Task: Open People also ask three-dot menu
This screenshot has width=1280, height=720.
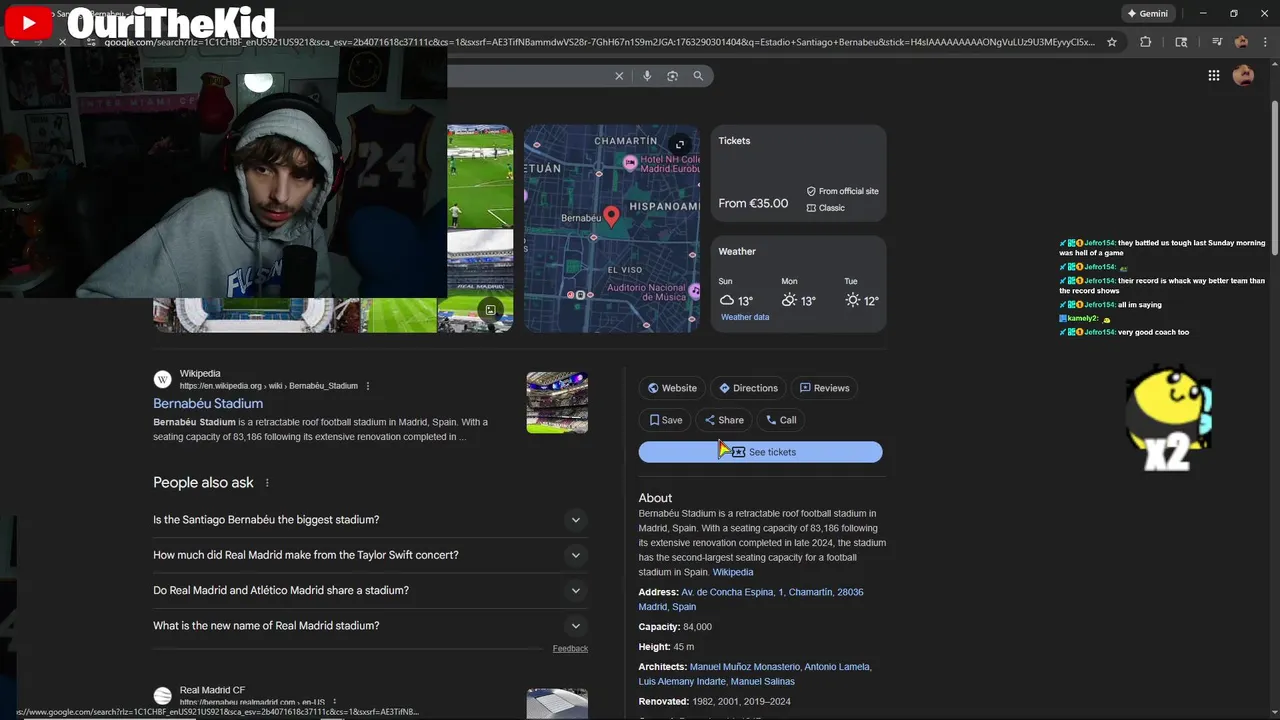Action: [267, 483]
